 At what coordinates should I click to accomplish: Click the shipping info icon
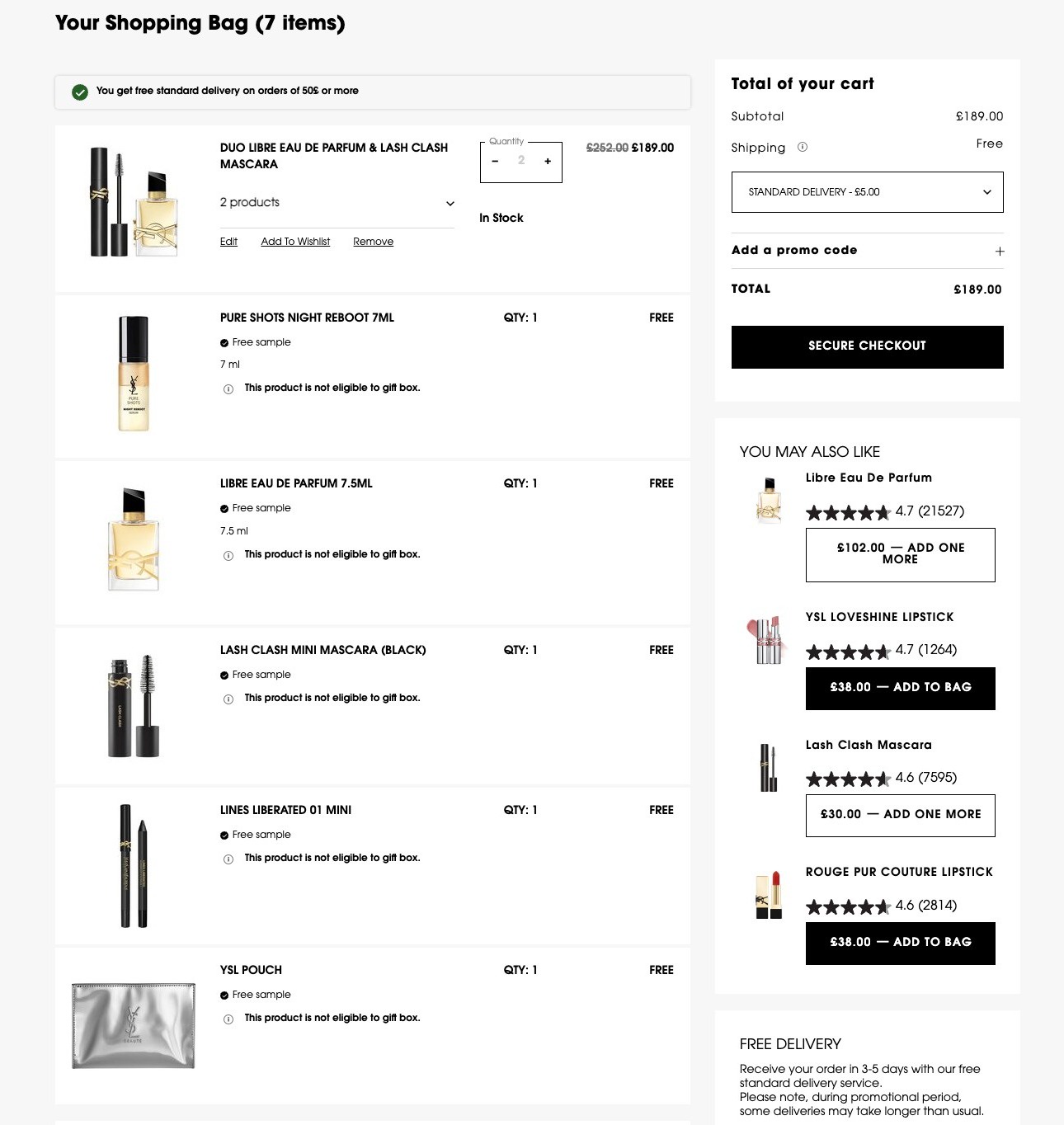pyautogui.click(x=803, y=147)
